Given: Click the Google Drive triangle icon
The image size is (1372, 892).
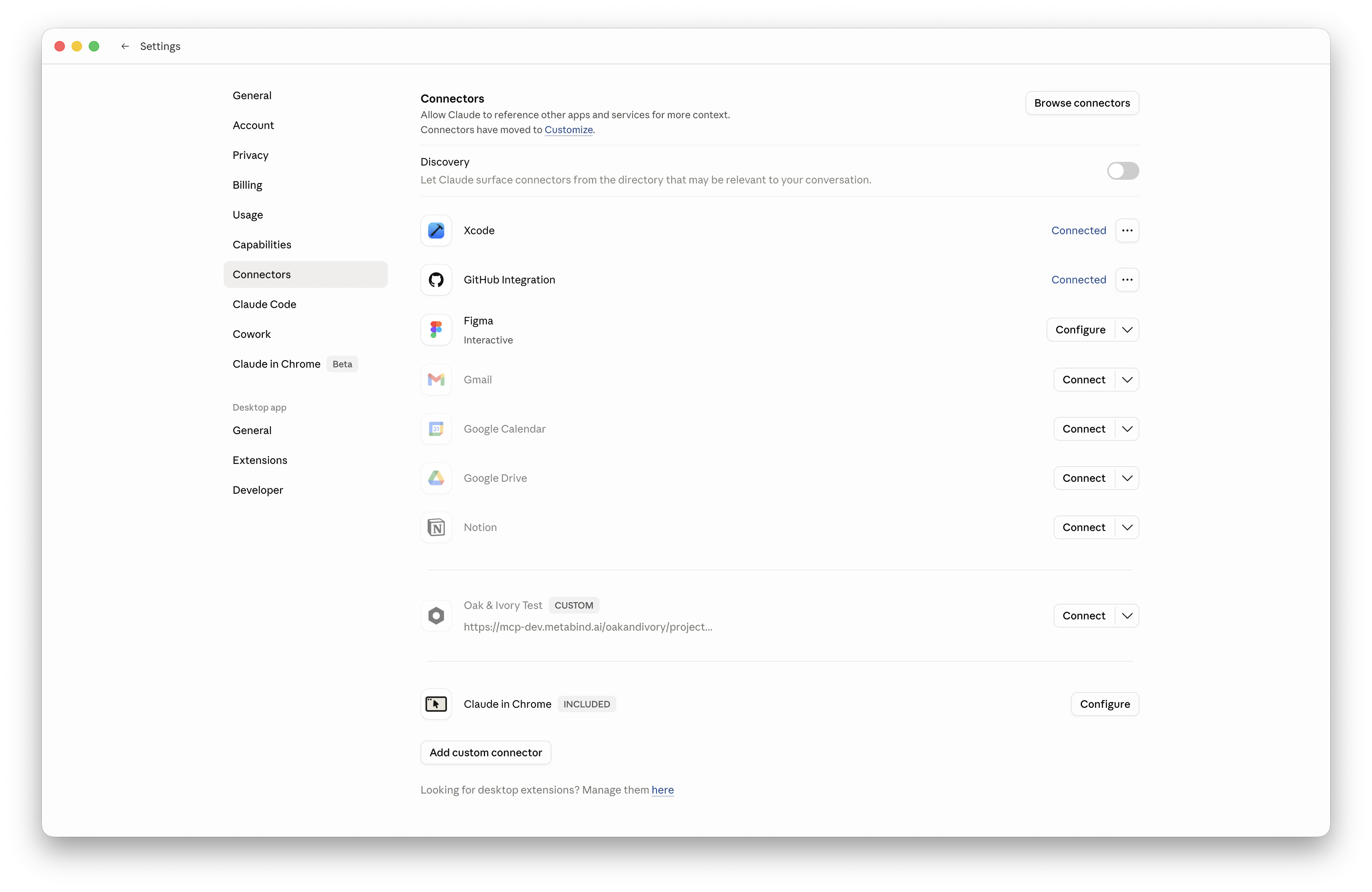Looking at the screenshot, I should [x=436, y=478].
